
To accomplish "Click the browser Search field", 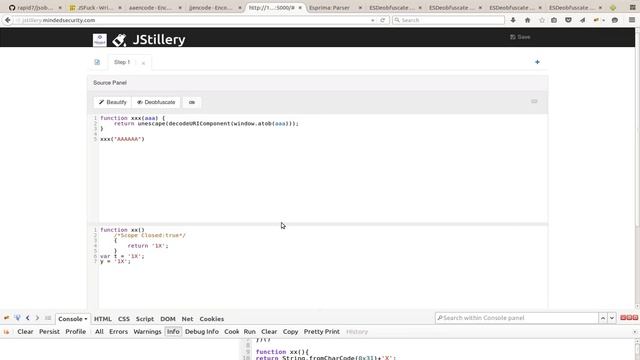I will click(x=448, y=20).
